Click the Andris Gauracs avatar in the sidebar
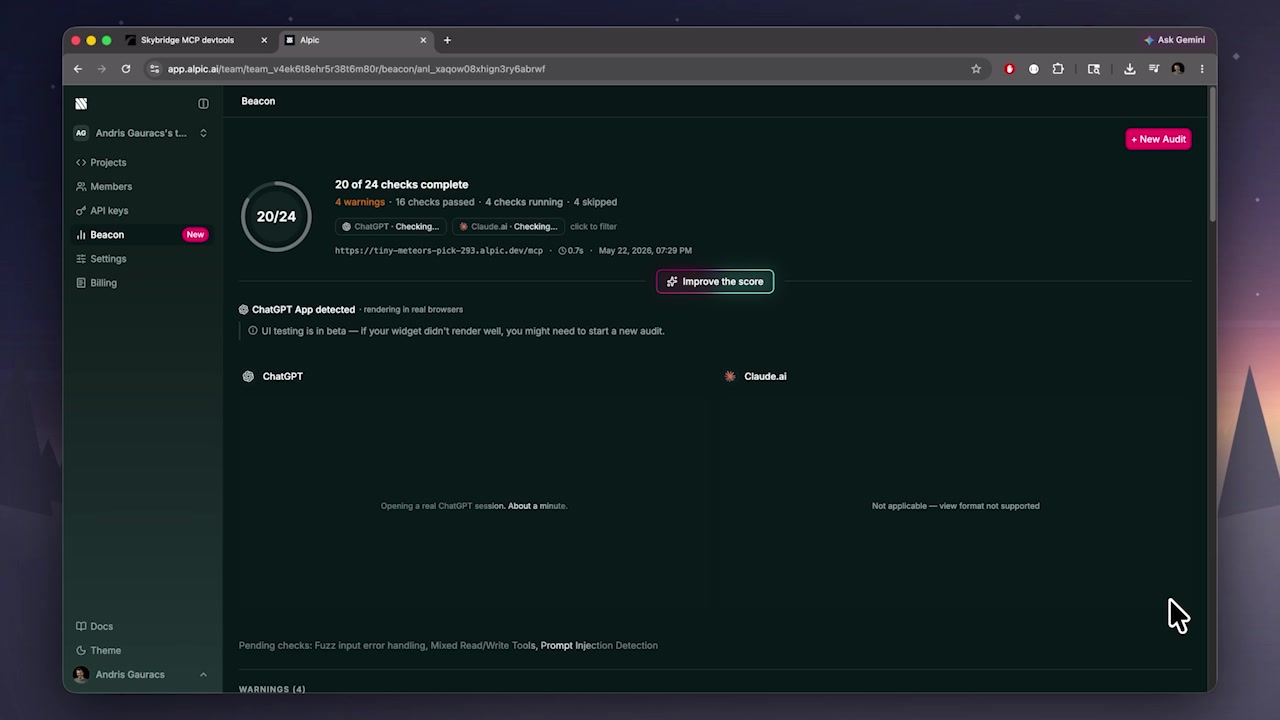 click(81, 675)
